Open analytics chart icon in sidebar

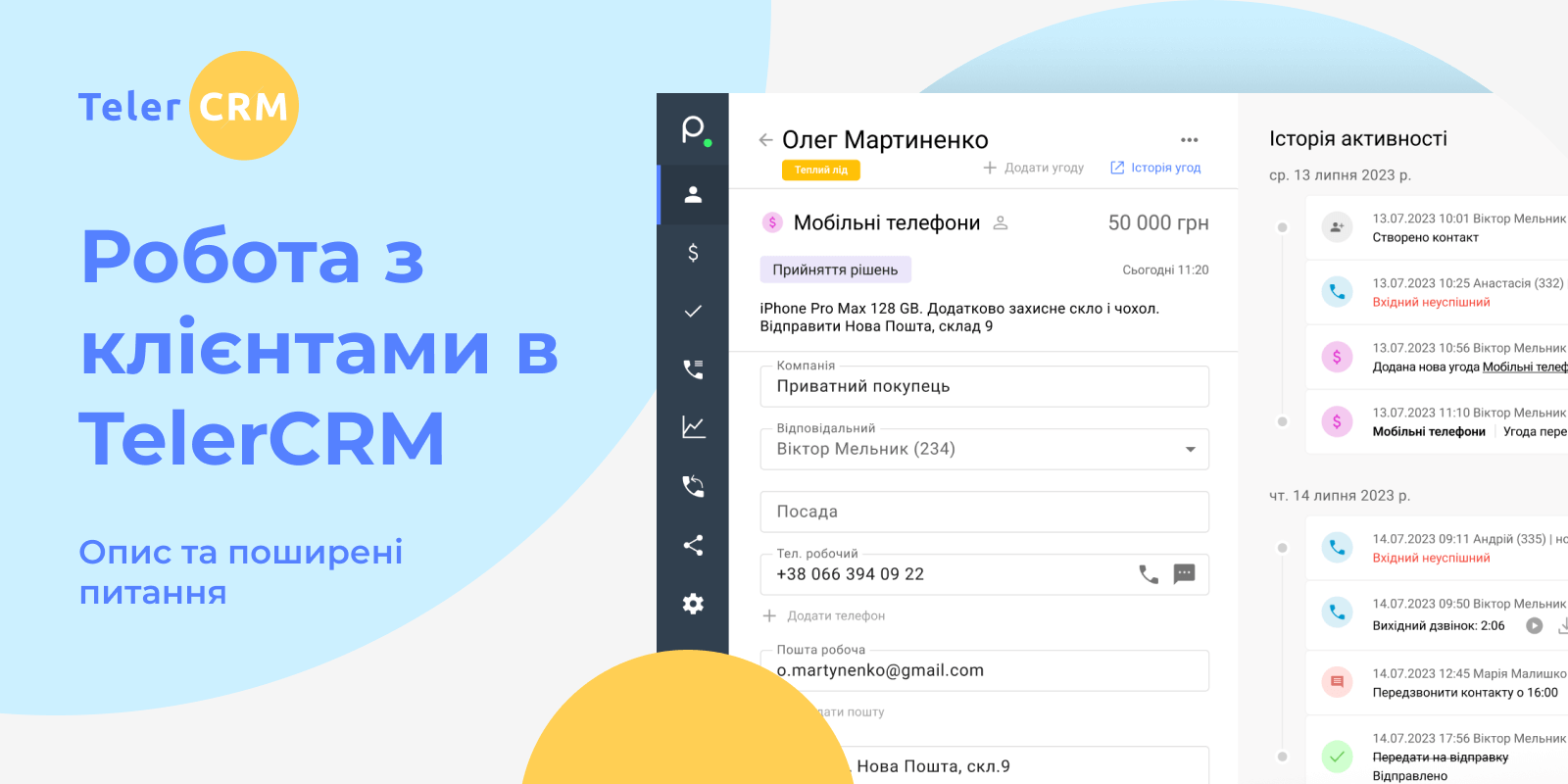click(693, 427)
